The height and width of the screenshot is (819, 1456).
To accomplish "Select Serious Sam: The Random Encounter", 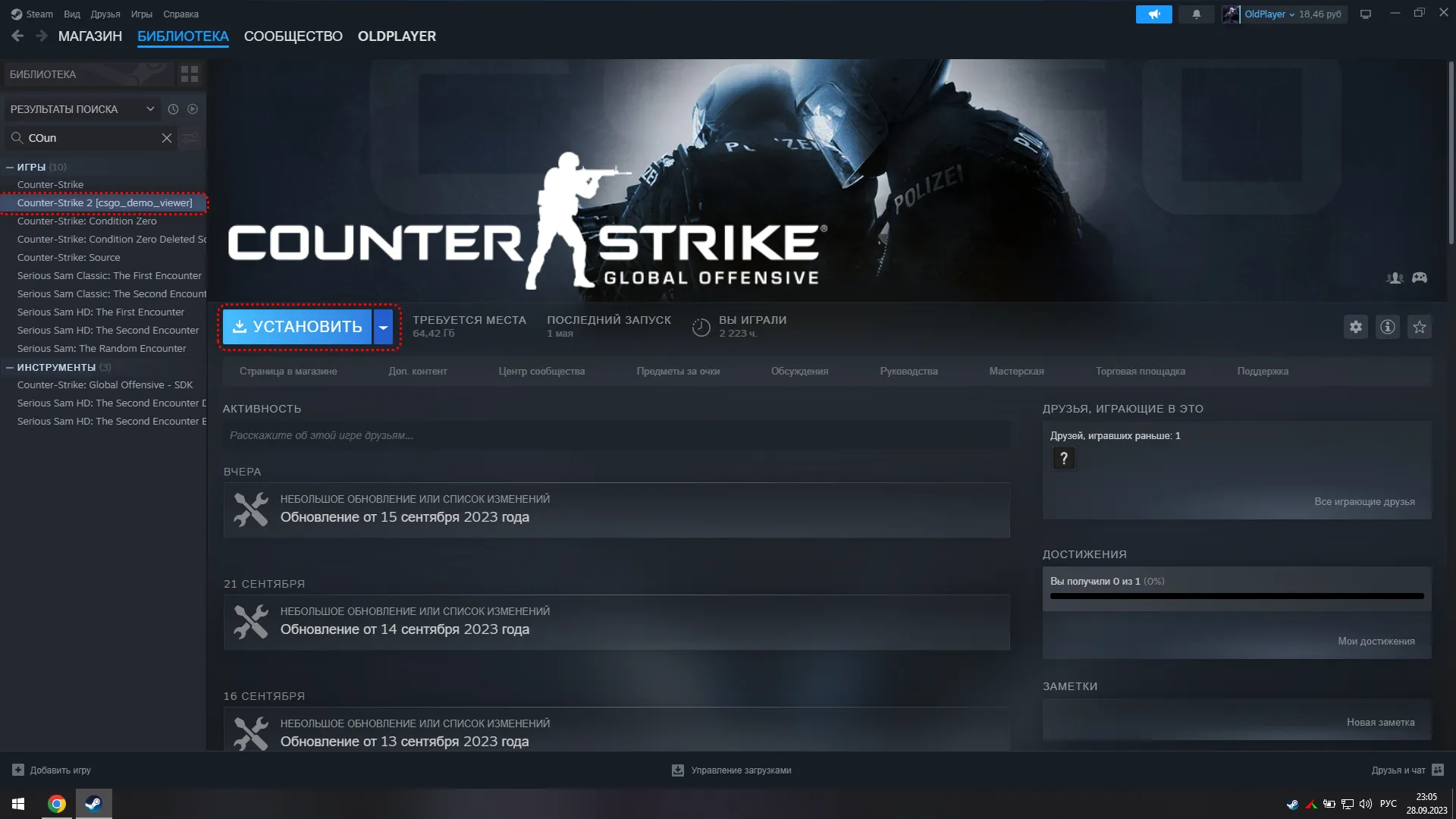I will pos(102,349).
